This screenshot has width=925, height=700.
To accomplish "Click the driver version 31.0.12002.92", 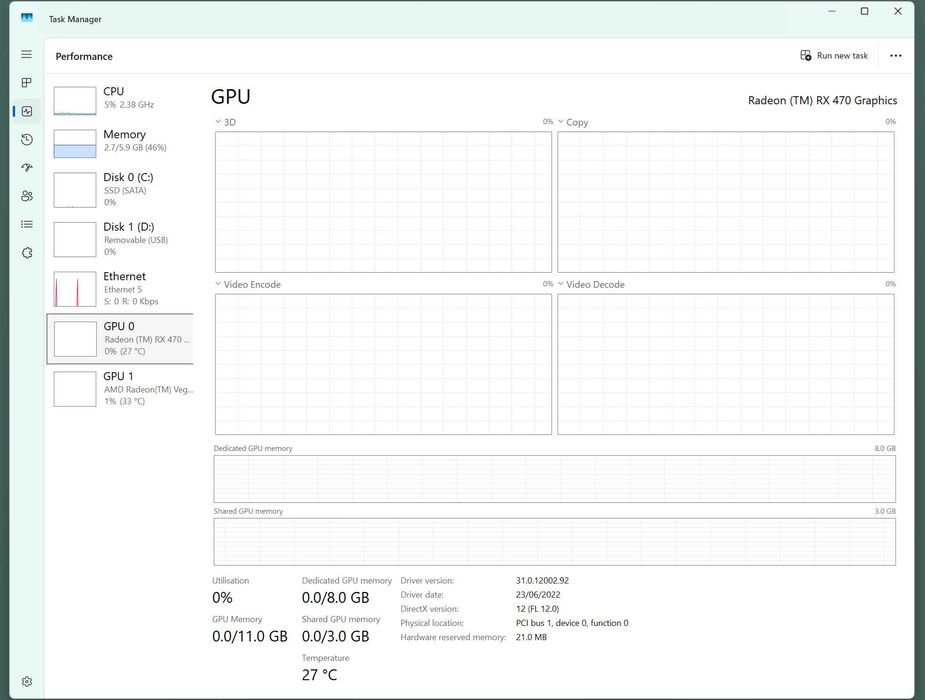I will click(x=542, y=581).
